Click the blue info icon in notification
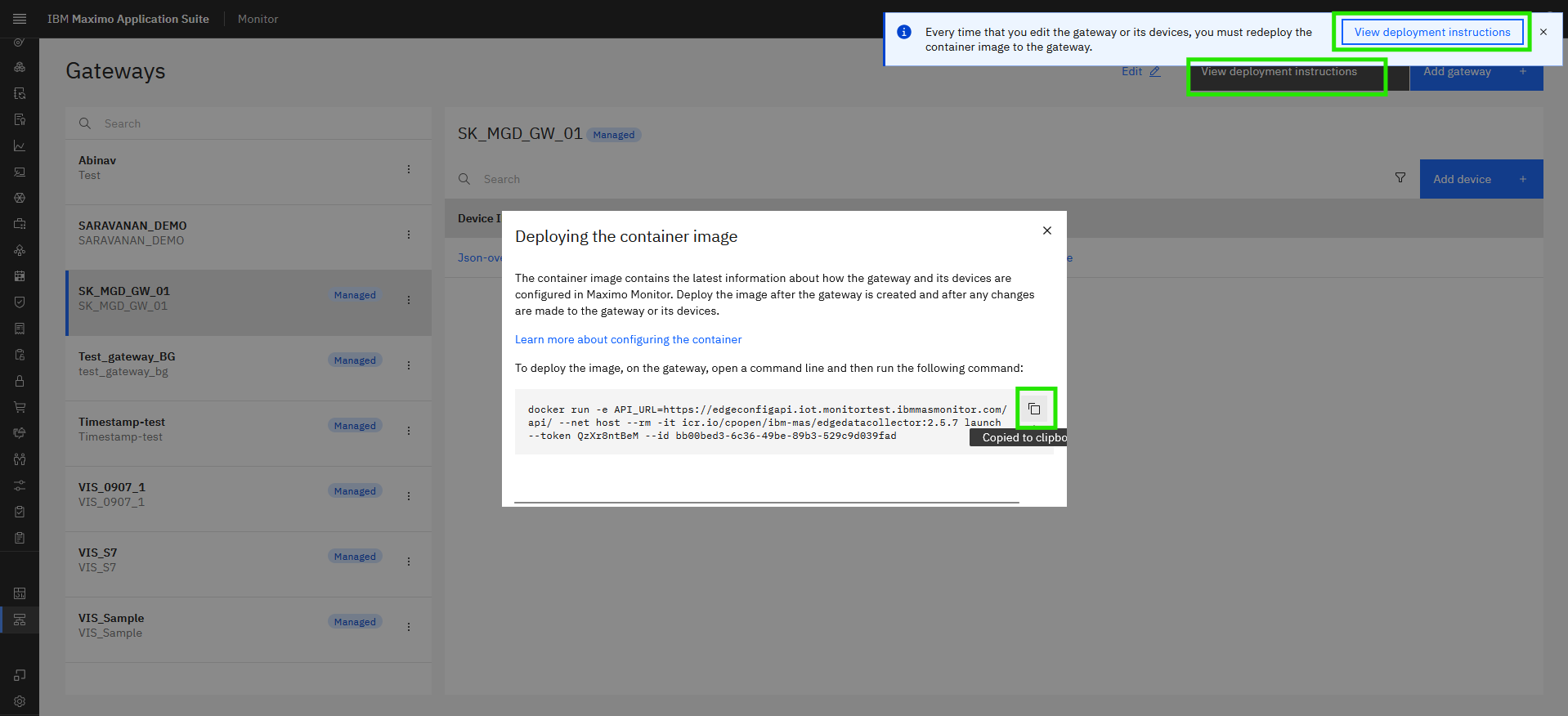Screen dimensions: 1568x716 coord(904,32)
